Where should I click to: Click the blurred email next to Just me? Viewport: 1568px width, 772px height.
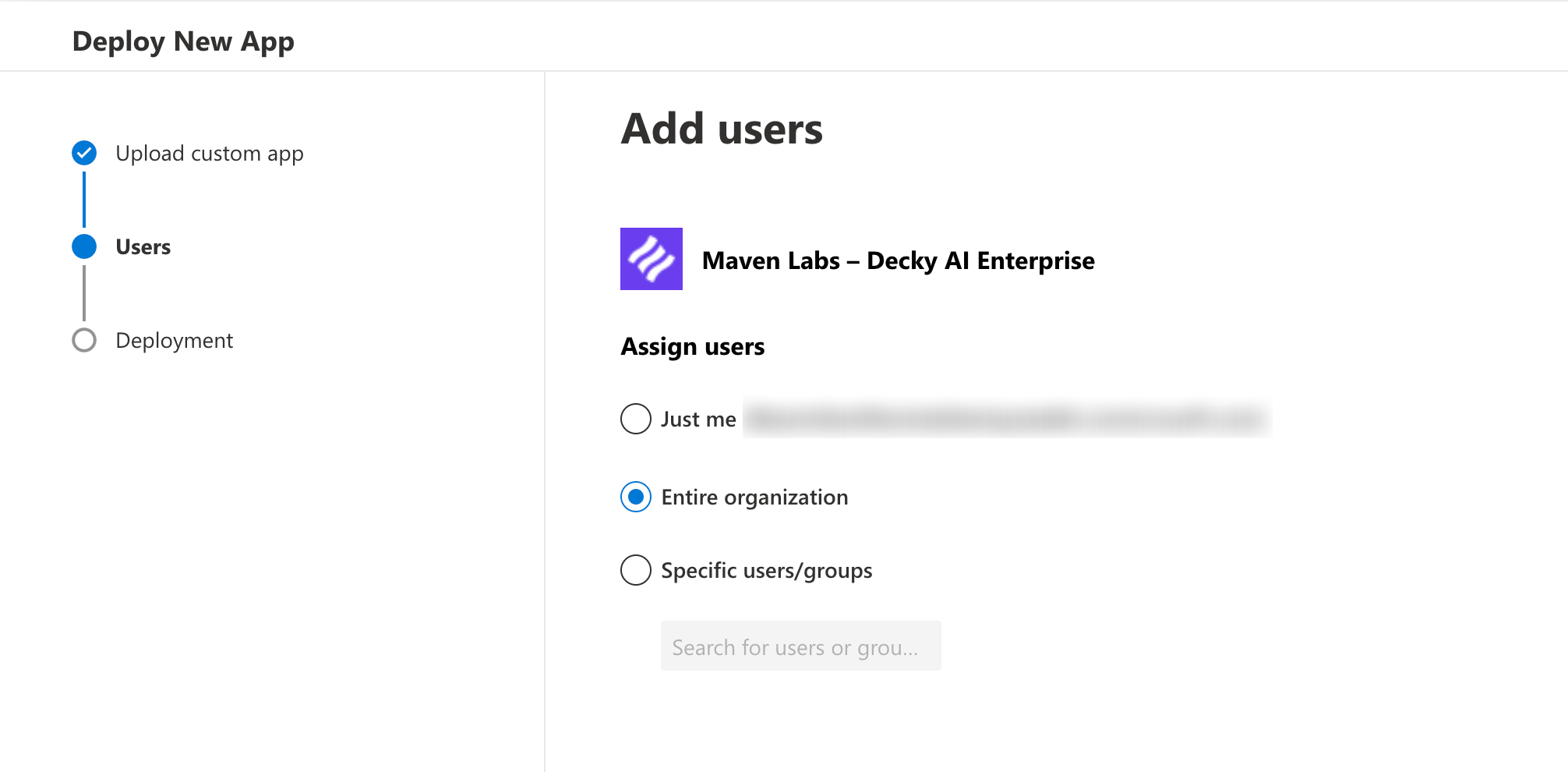1007,419
